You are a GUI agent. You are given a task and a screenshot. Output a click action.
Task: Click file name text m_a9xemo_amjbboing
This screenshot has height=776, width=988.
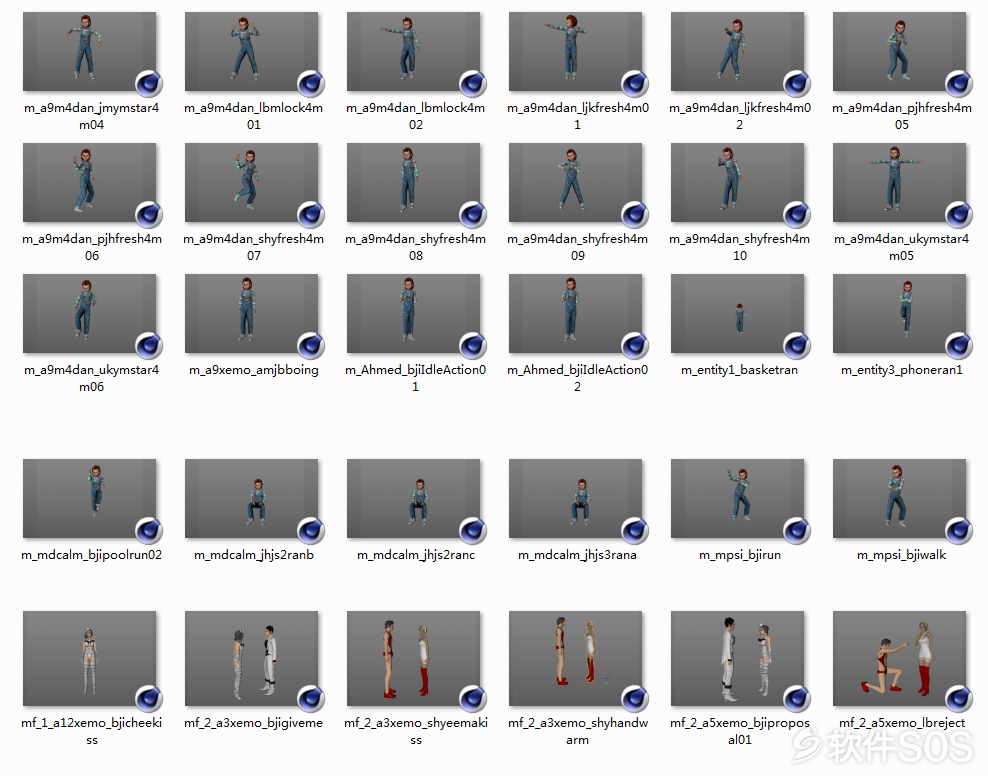click(254, 370)
